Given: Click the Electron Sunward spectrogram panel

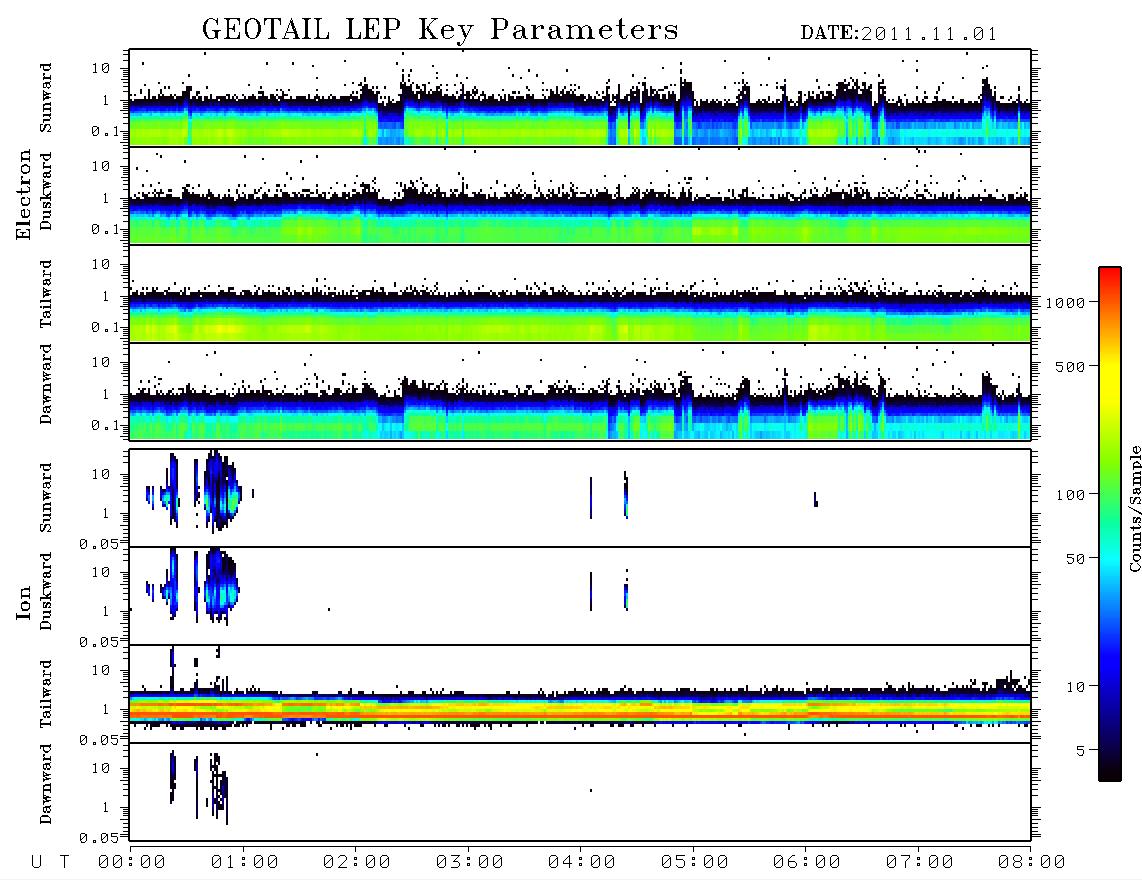Looking at the screenshot, I should (580, 97).
